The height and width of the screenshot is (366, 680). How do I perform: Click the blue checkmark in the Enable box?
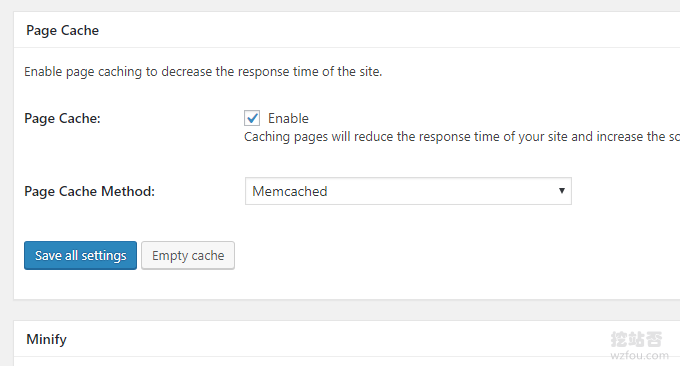(x=252, y=118)
